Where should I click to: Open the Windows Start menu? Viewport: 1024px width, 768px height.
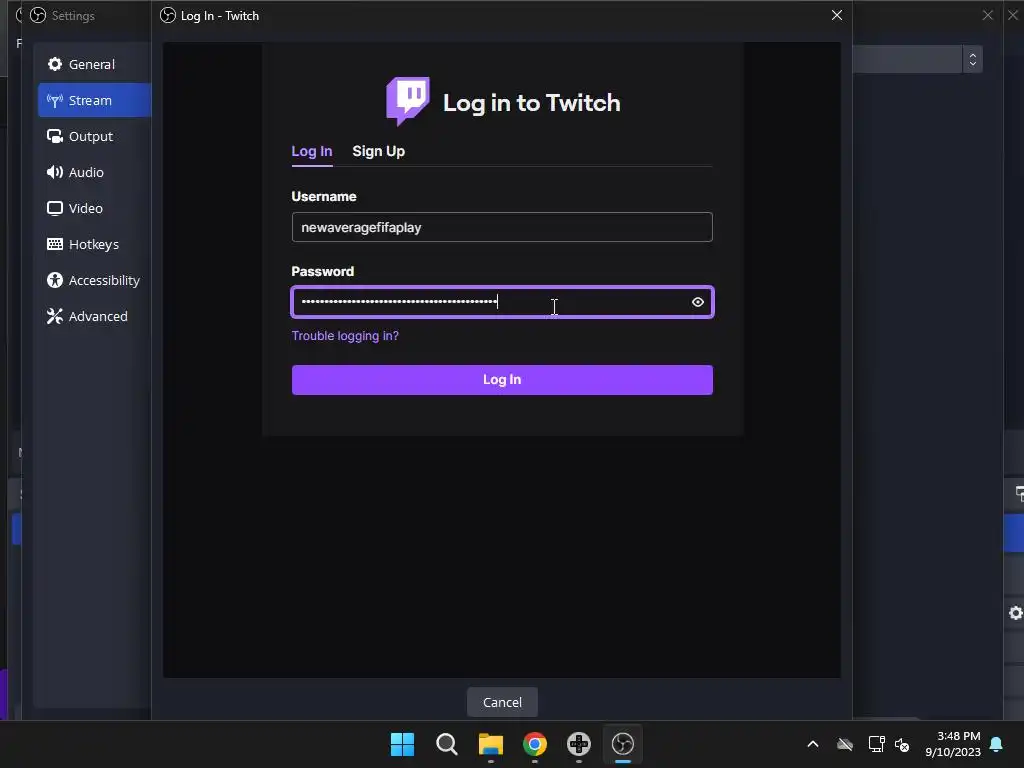click(x=402, y=744)
